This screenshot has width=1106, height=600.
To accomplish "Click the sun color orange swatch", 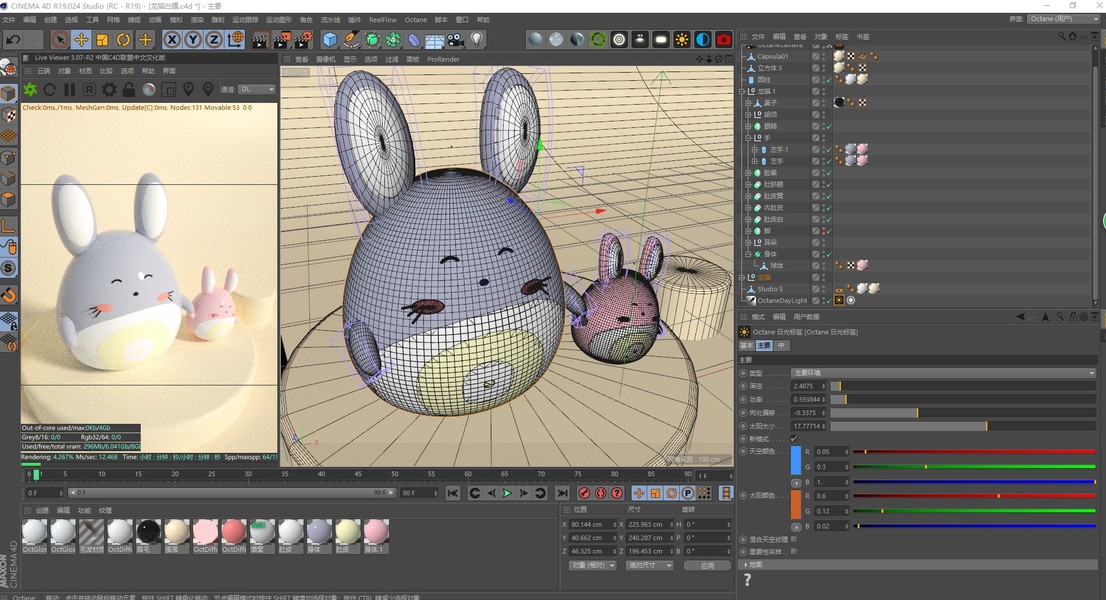I will click(x=796, y=504).
